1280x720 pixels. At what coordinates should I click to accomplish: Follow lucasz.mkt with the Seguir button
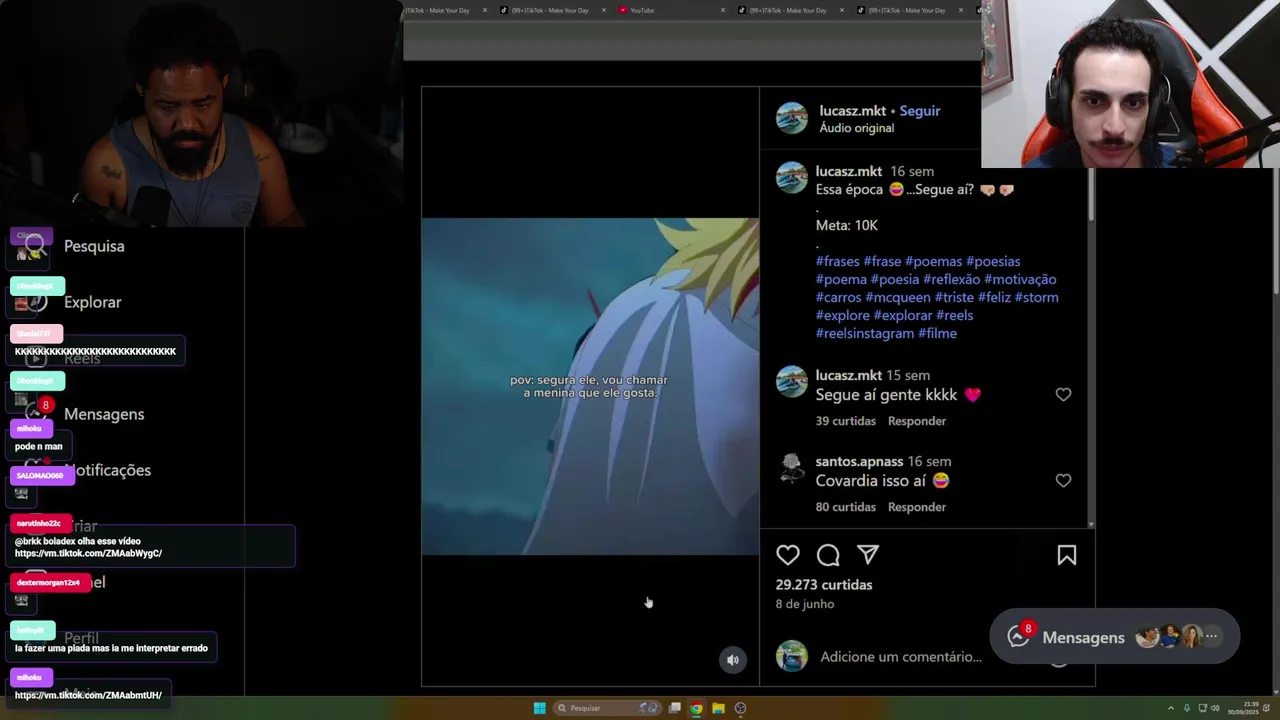920,111
